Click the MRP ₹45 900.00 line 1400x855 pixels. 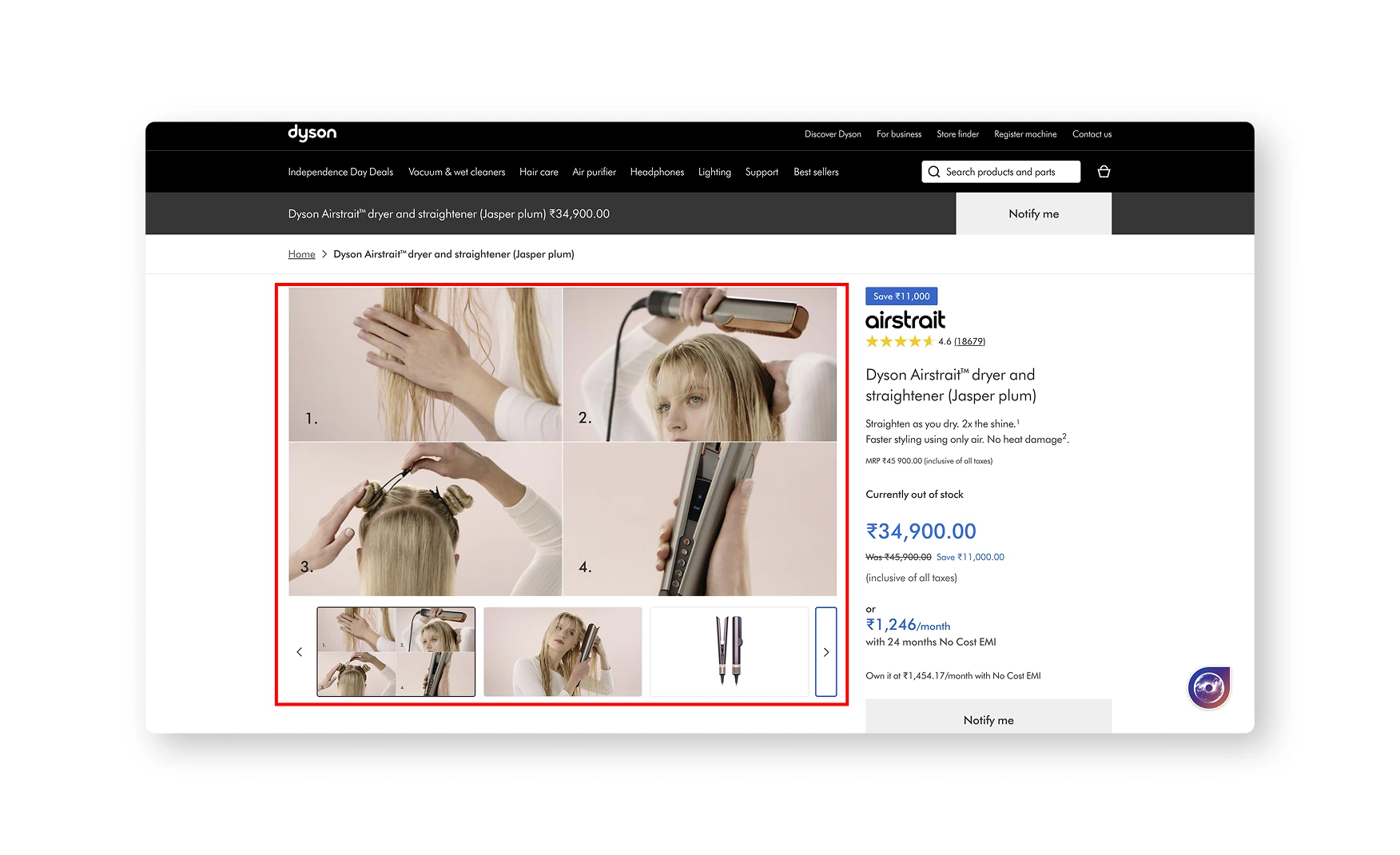(x=929, y=461)
